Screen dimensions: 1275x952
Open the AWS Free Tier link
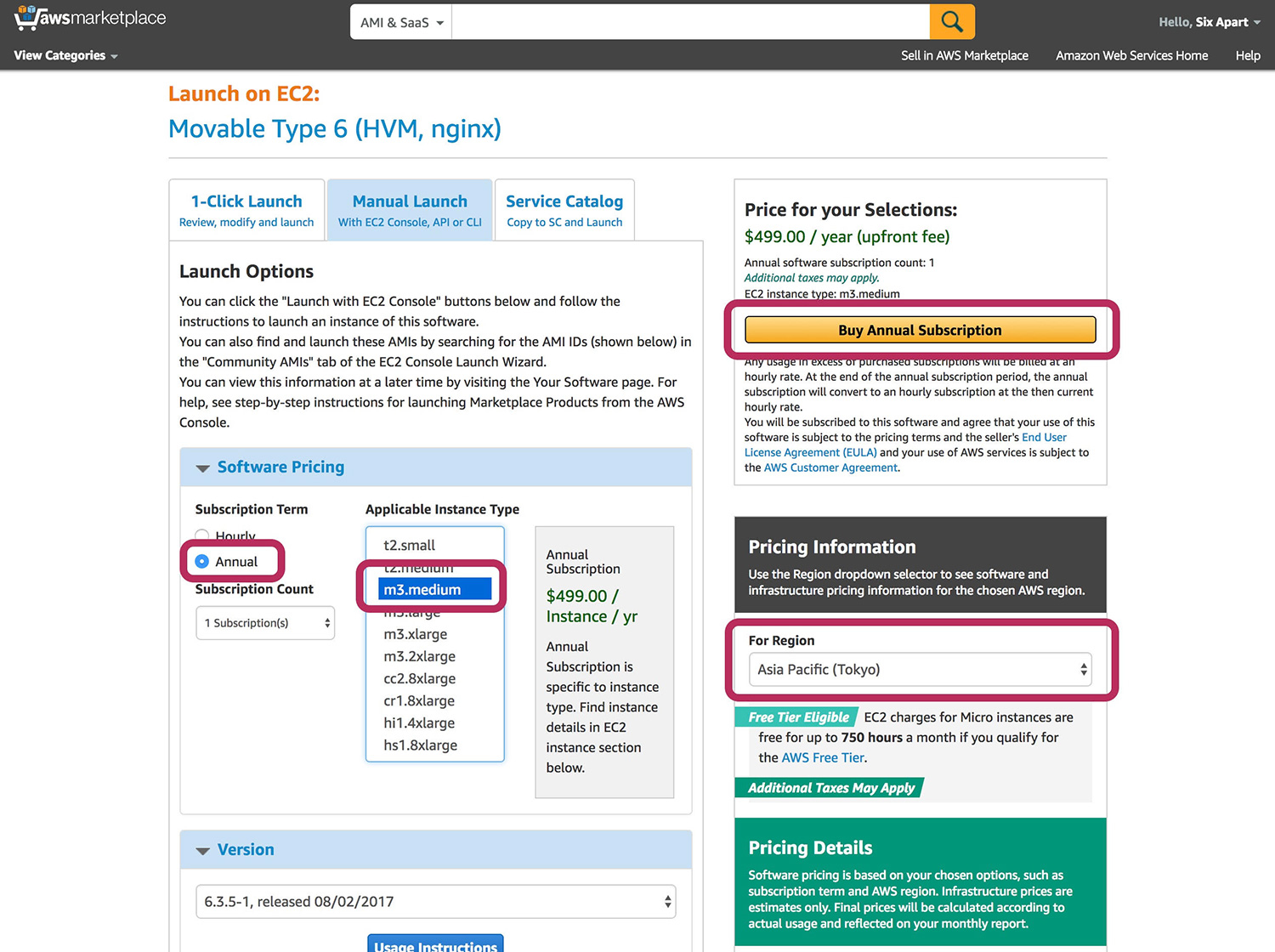click(823, 758)
